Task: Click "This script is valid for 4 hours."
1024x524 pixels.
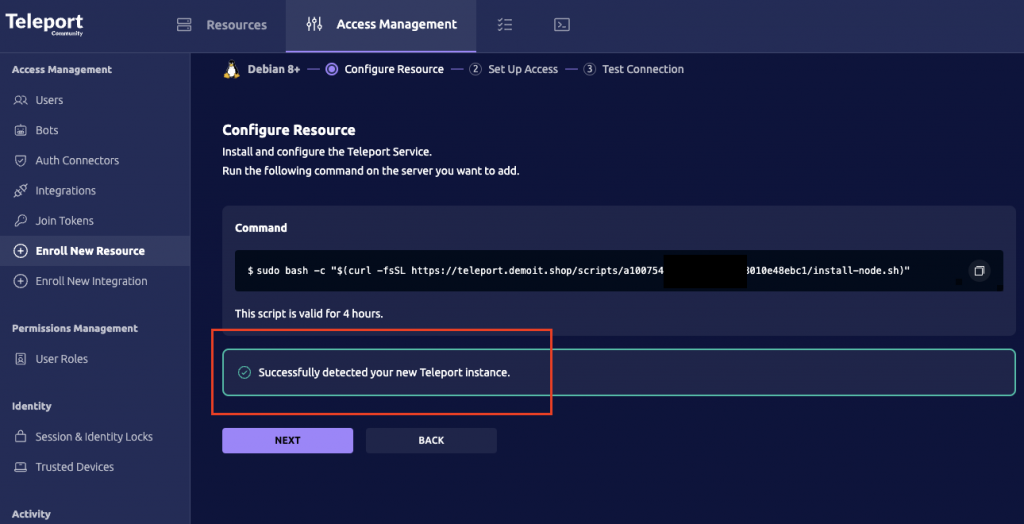Action: coord(309,314)
